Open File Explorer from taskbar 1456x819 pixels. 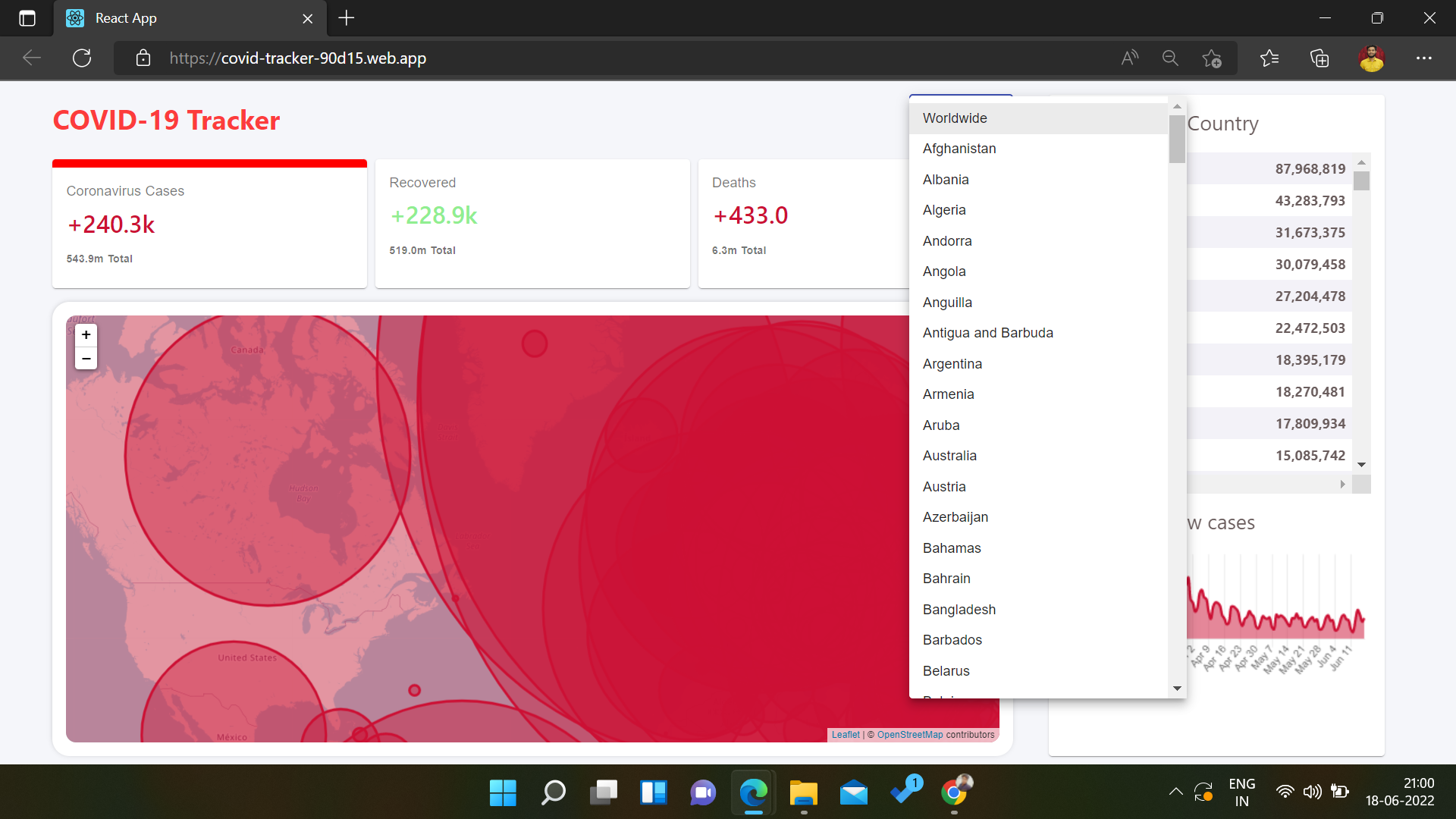804,793
